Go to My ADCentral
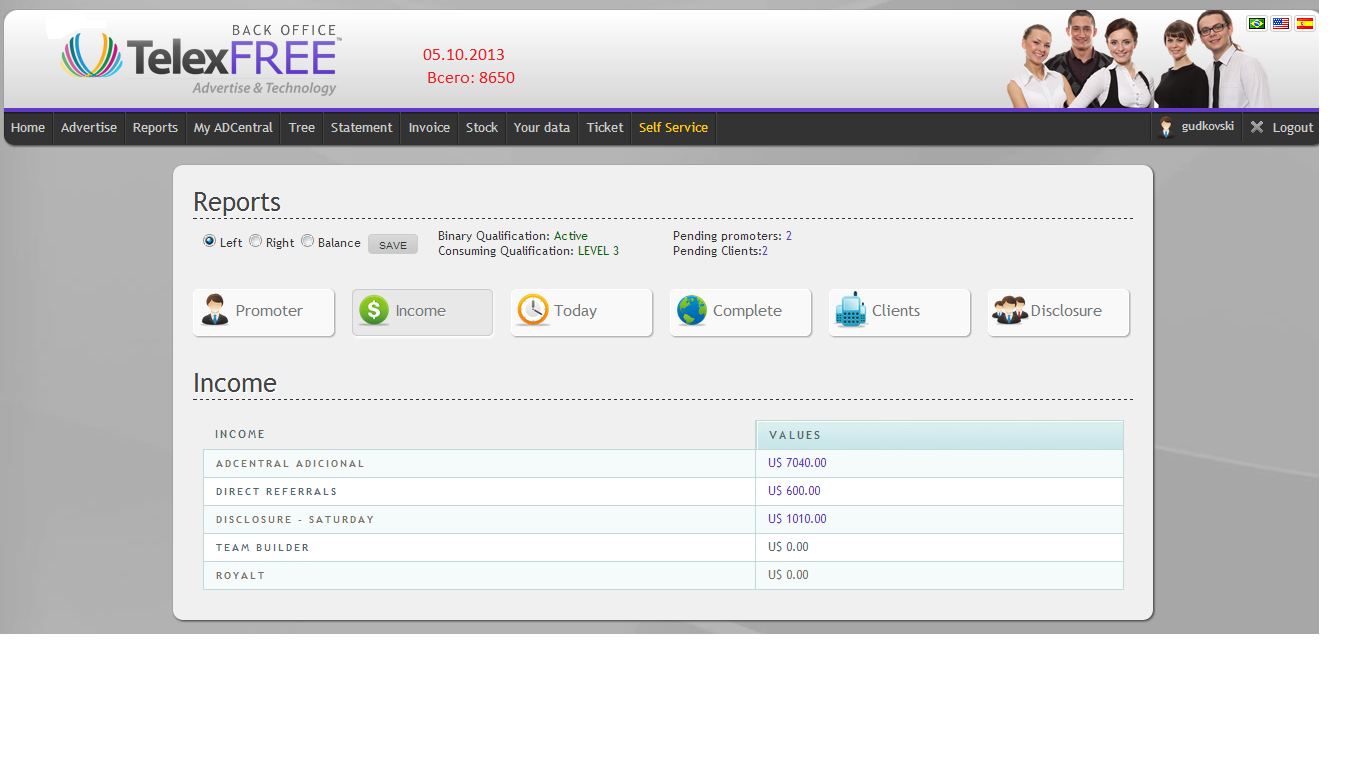1366x768 pixels. tap(233, 127)
